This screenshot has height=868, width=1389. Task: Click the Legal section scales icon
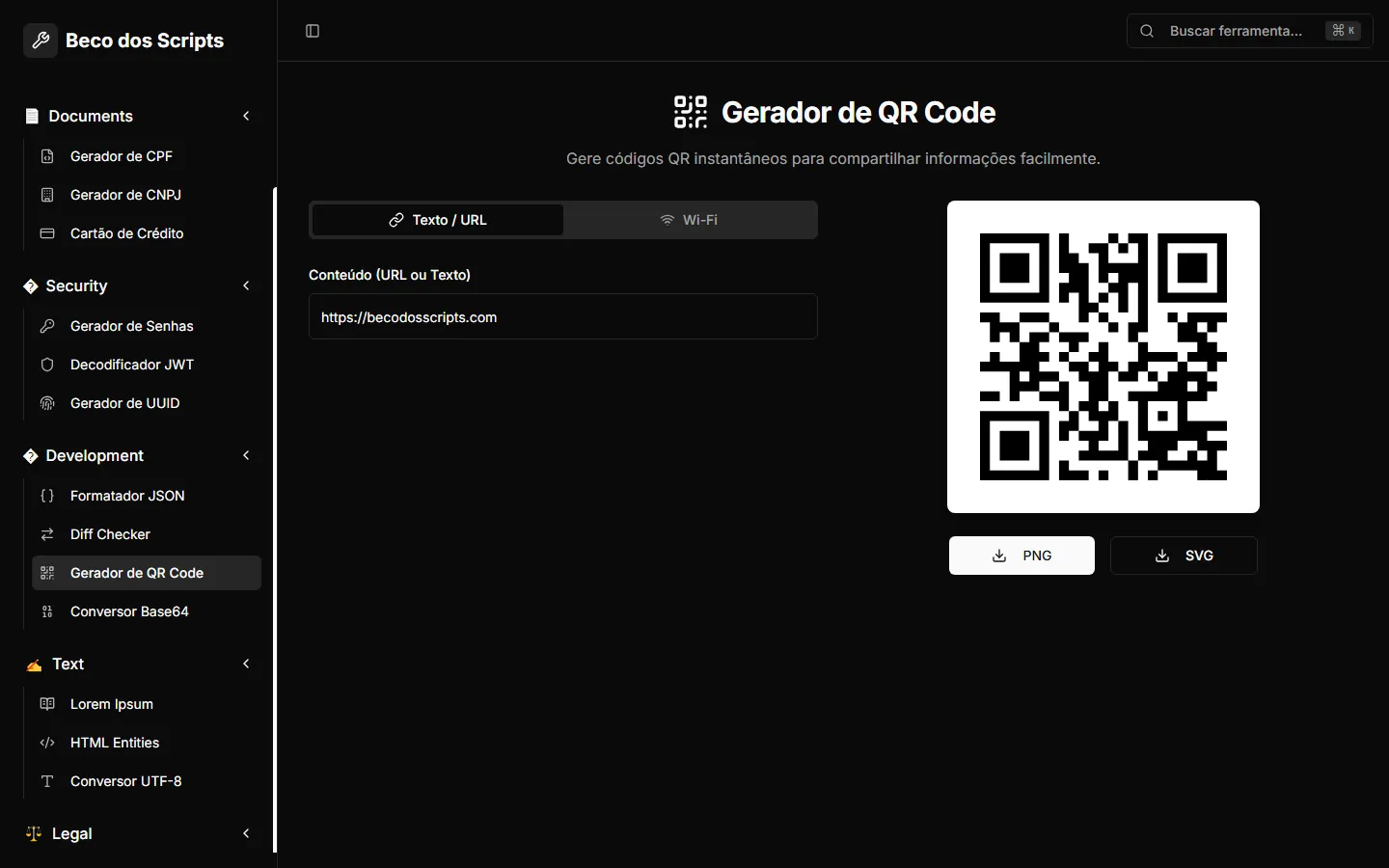(34, 833)
